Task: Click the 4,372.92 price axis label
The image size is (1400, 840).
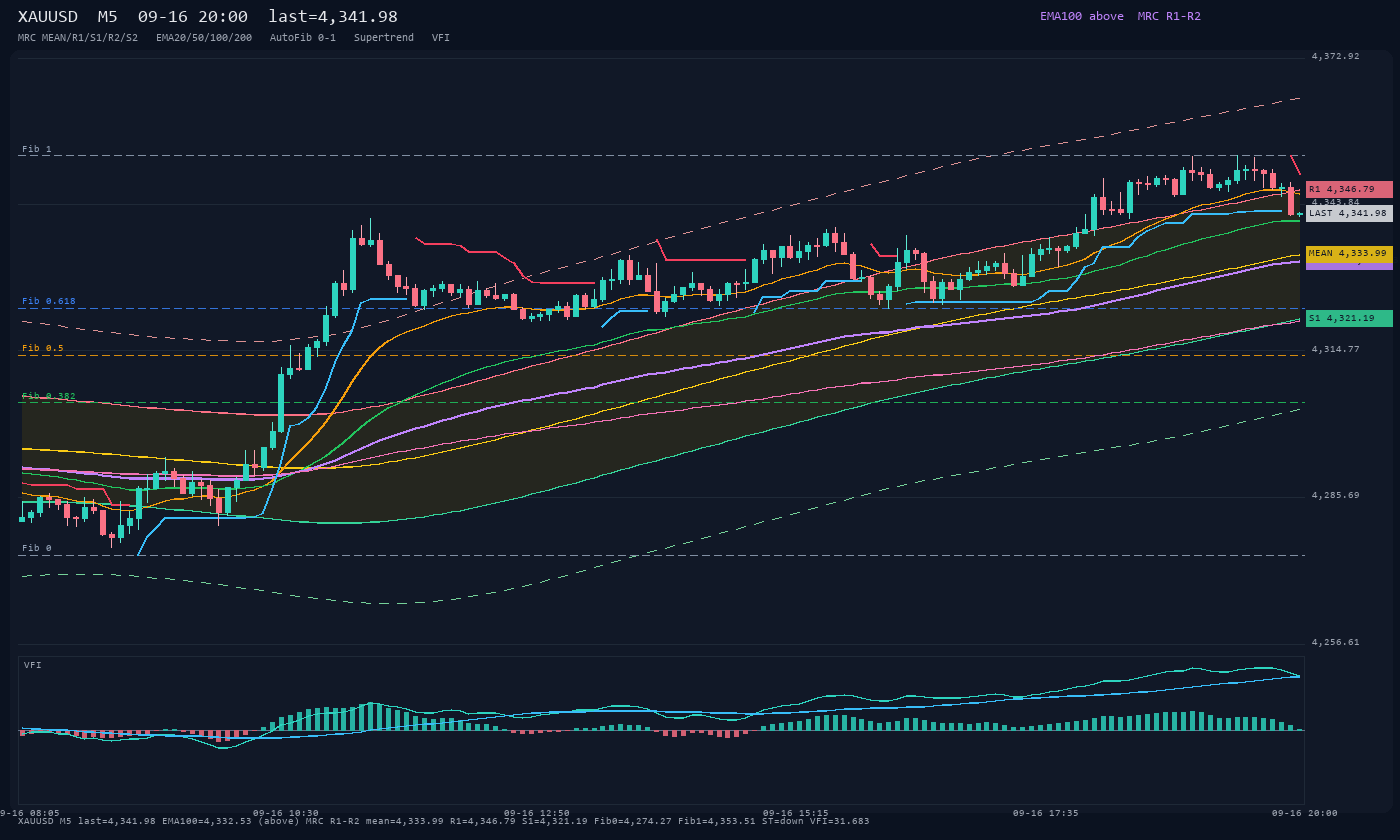Action: tap(1336, 56)
